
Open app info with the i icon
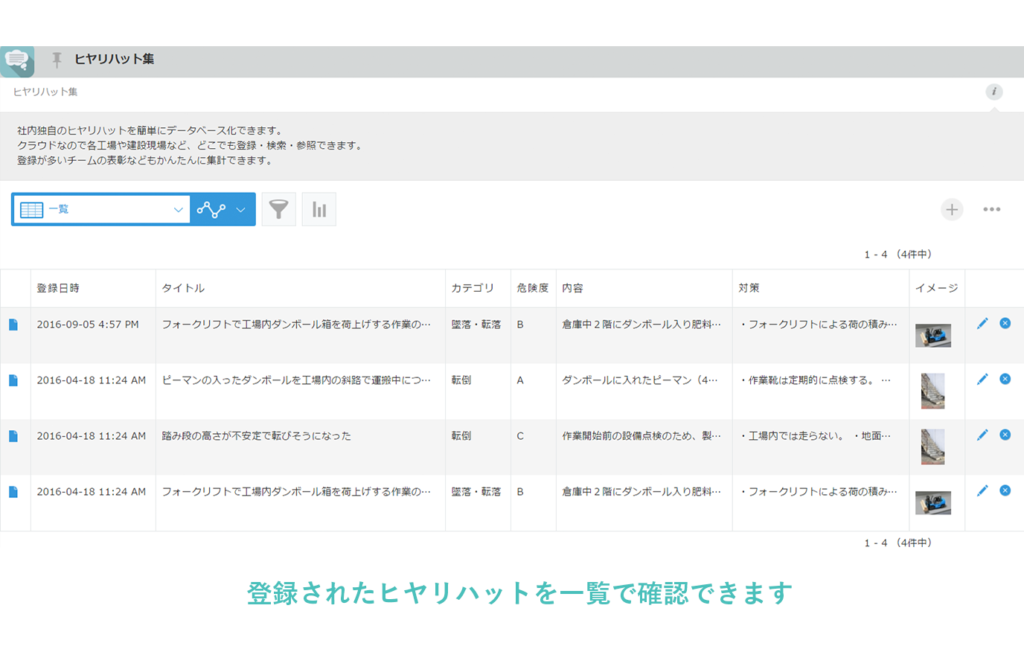coord(993,90)
